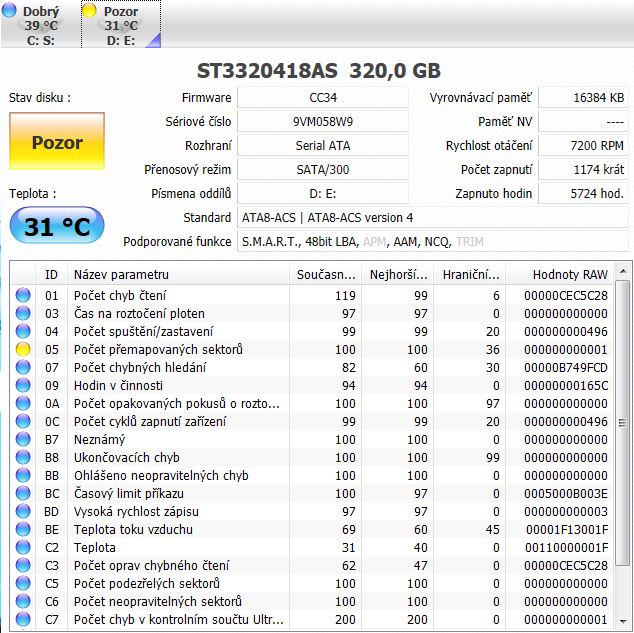
Task: Click the scrollbar down arrow in SMART list
Action: tap(623, 621)
